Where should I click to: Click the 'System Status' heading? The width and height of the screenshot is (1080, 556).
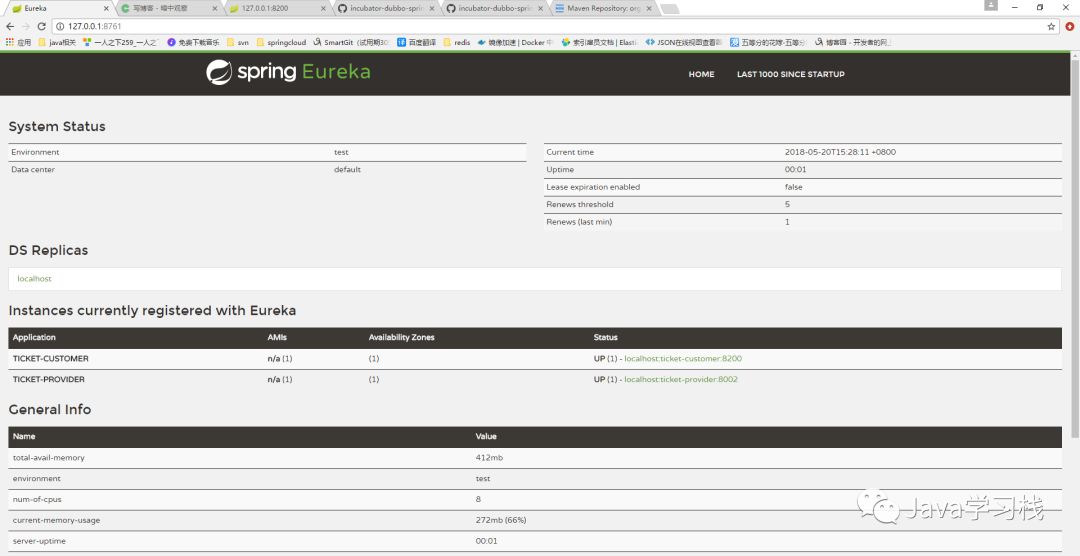click(x=57, y=127)
